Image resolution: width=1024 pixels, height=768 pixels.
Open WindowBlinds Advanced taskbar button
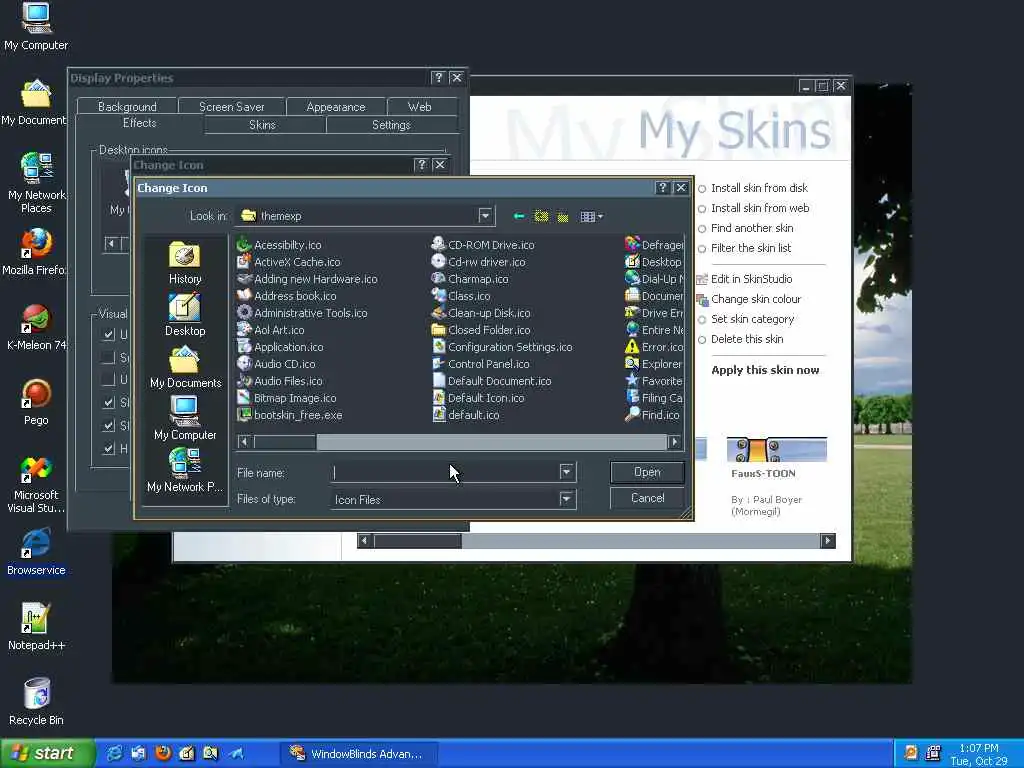click(x=358, y=754)
